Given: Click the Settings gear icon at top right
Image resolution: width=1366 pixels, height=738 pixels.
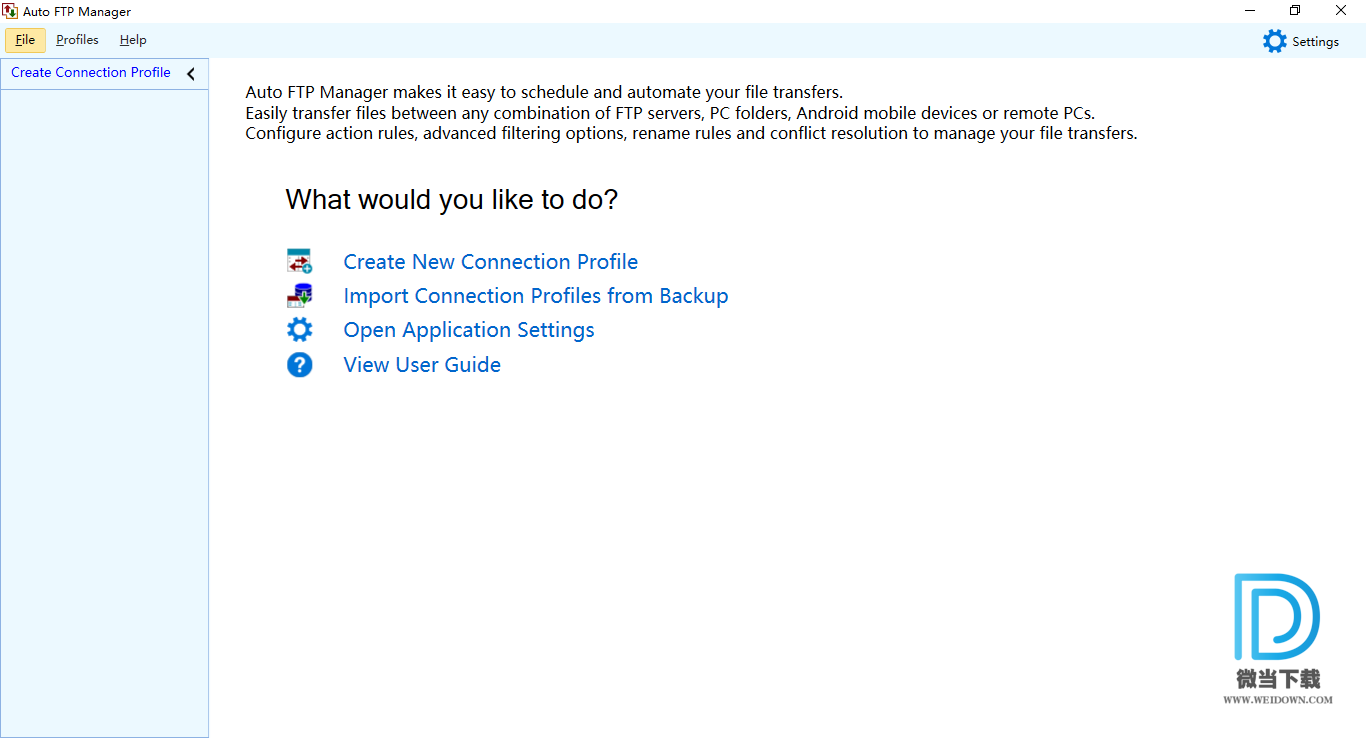Looking at the screenshot, I should 1274,41.
